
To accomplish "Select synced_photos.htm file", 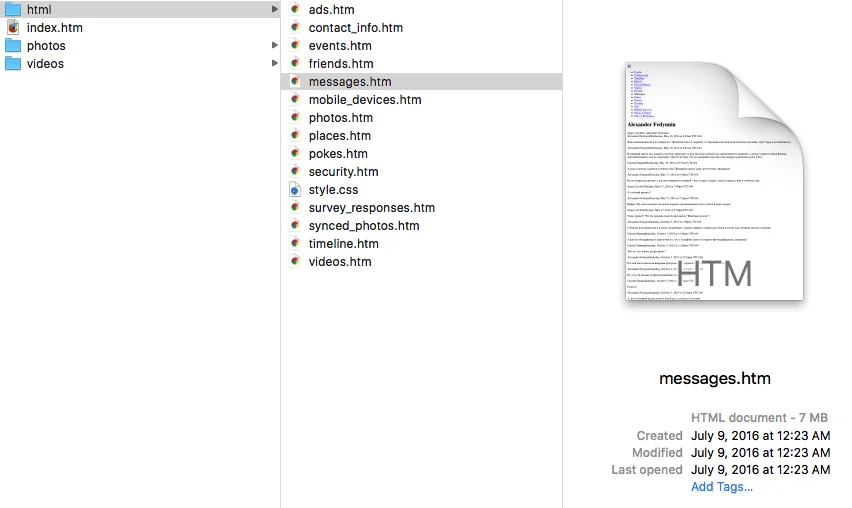I will [364, 226].
